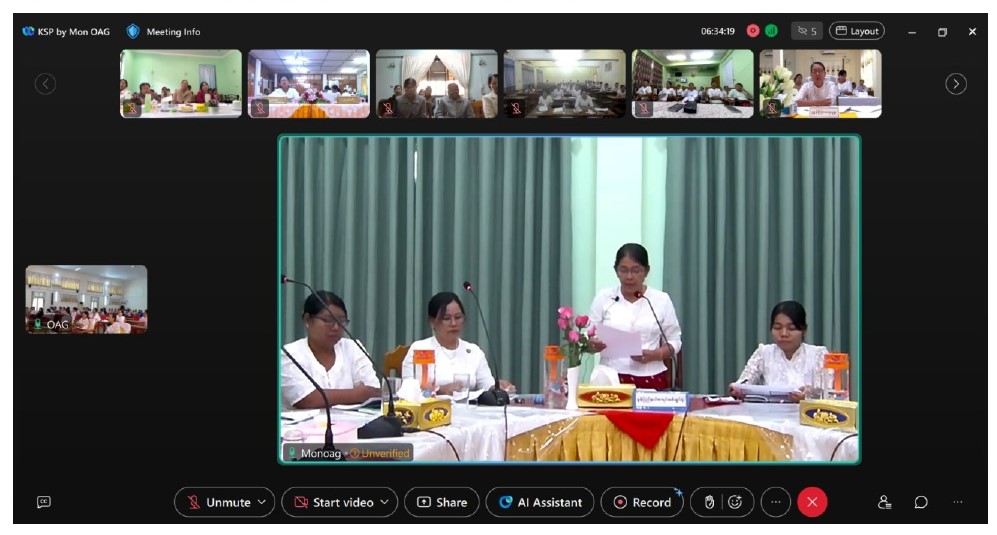Expand video options arrow beside Start video

pos(385,502)
